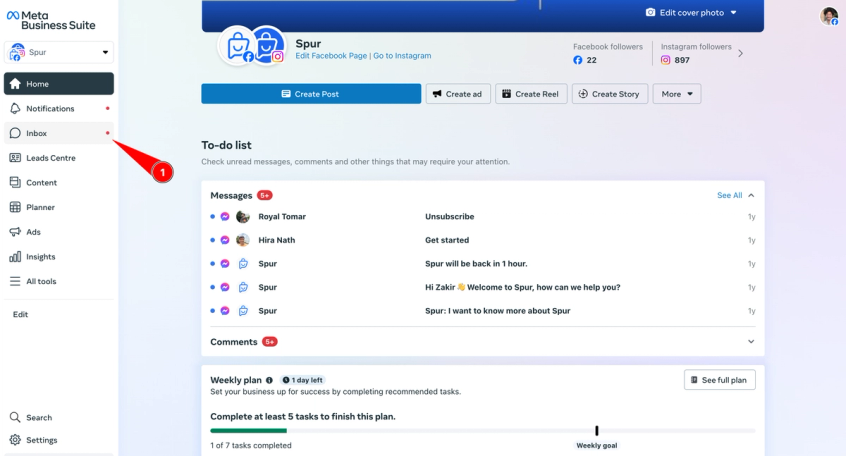
Task: Click Hira Nath's avatar
Action: [243, 240]
